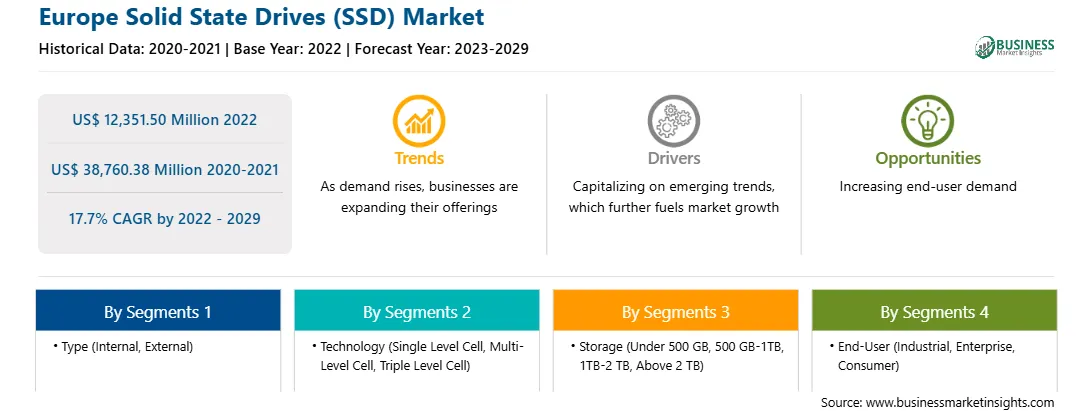Viewport: 1092px width, 411px height.
Task: Click the gray Drivers gears icon
Action: [673, 121]
